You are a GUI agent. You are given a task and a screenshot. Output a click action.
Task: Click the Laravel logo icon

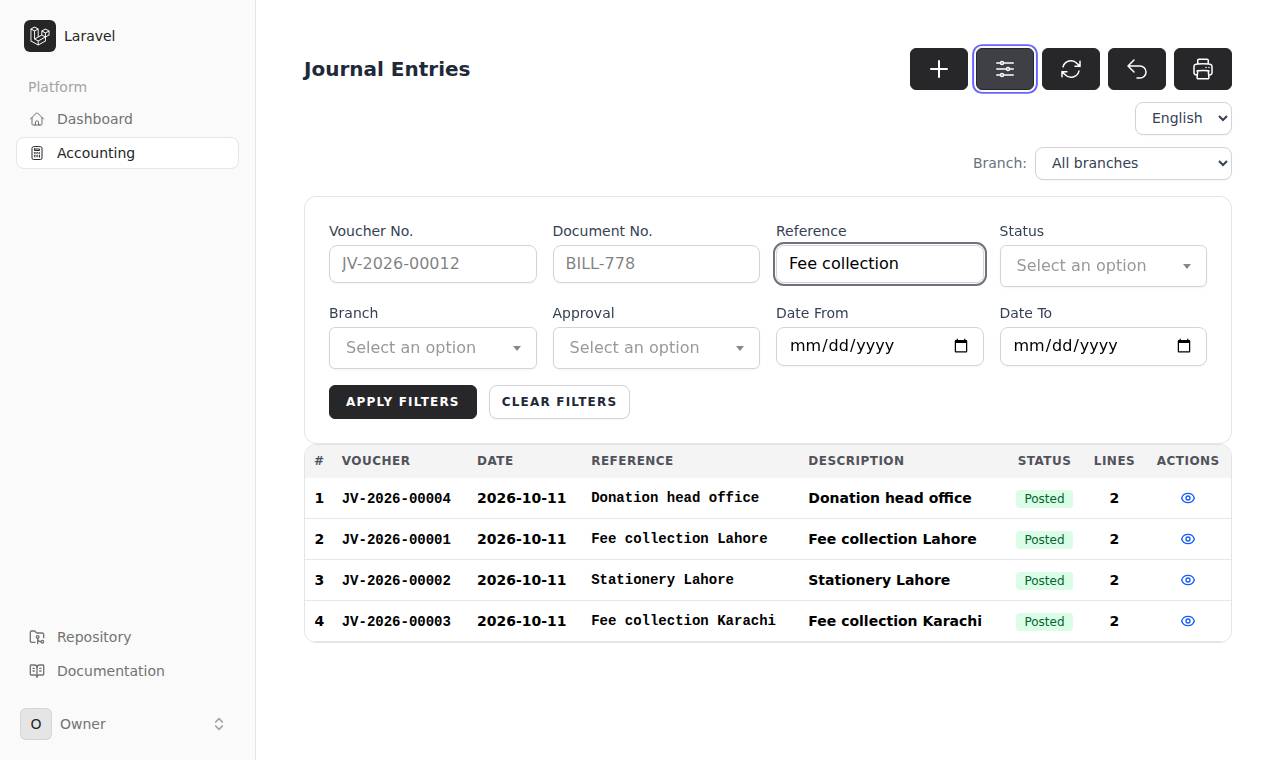coord(40,36)
